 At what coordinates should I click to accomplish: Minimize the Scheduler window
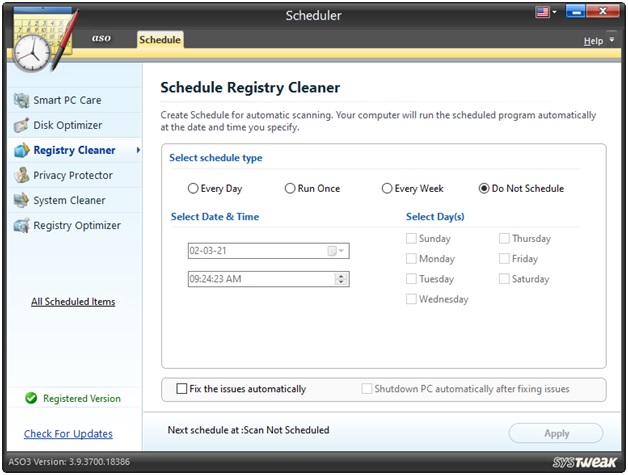point(576,11)
